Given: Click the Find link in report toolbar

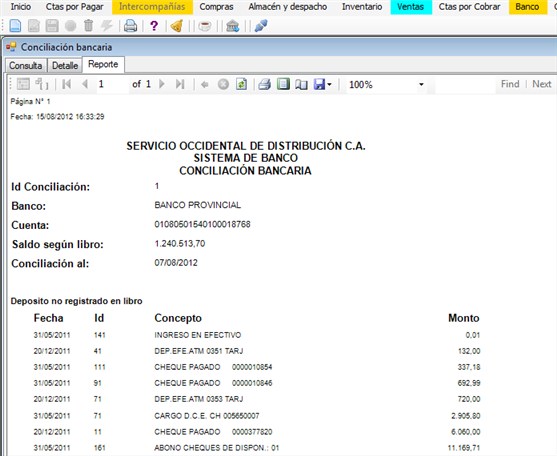Looking at the screenshot, I should point(510,84).
